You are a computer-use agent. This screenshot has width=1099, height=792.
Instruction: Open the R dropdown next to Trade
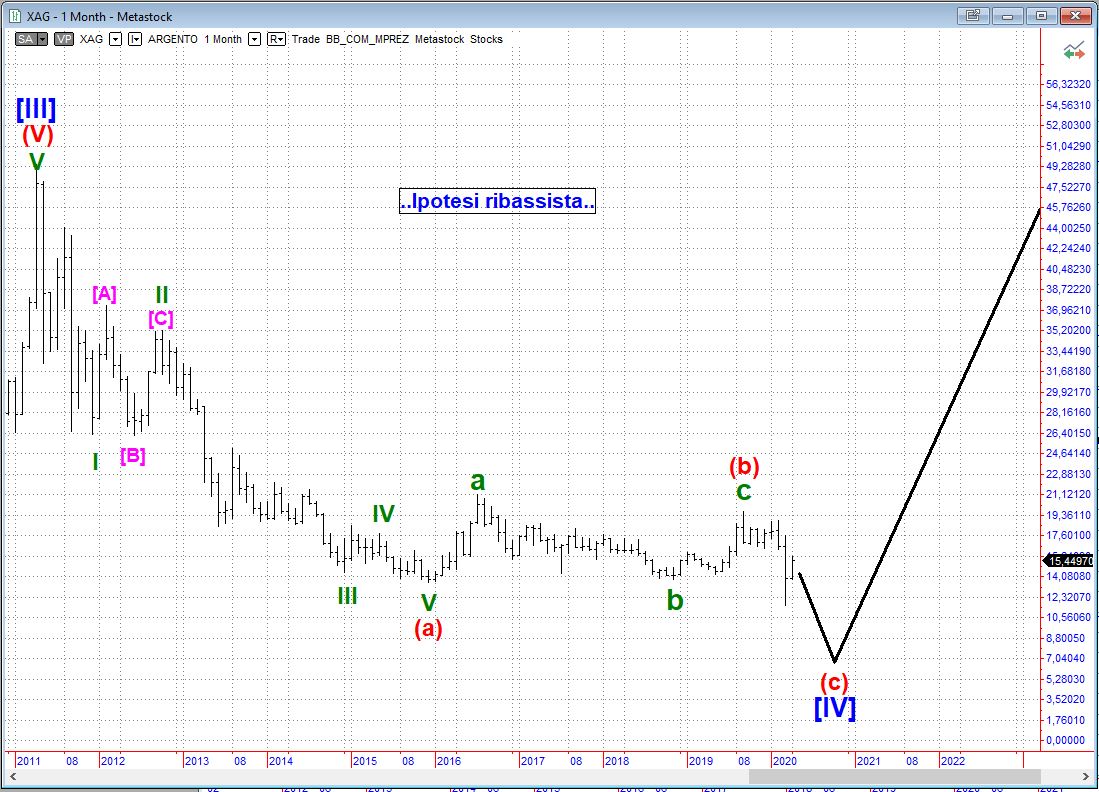click(x=276, y=39)
